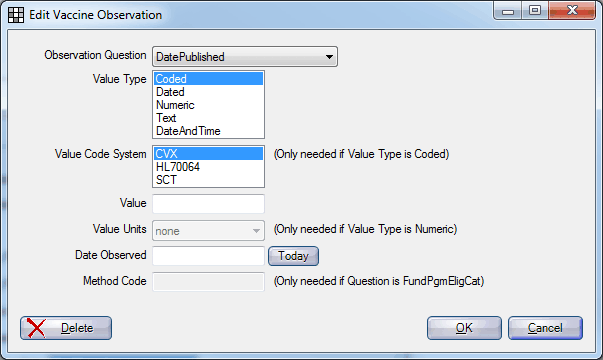
Task: Select CVX code system
Action: point(208,154)
